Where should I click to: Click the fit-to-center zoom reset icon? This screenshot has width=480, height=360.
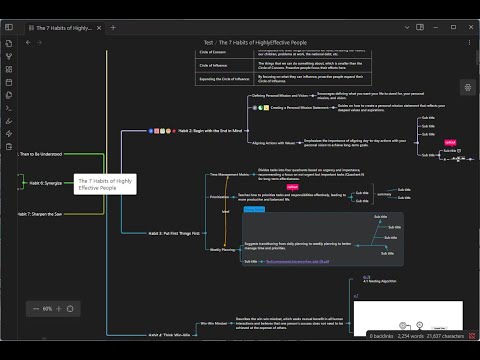pyautogui.click(x=70, y=309)
